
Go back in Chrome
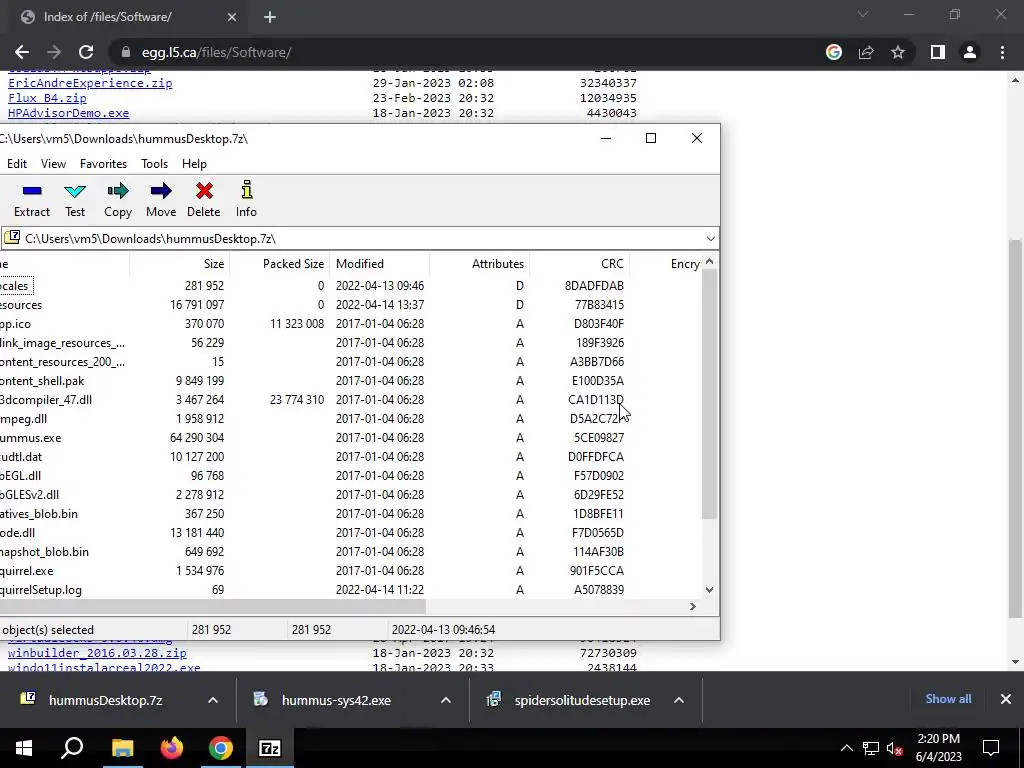pos(22,52)
